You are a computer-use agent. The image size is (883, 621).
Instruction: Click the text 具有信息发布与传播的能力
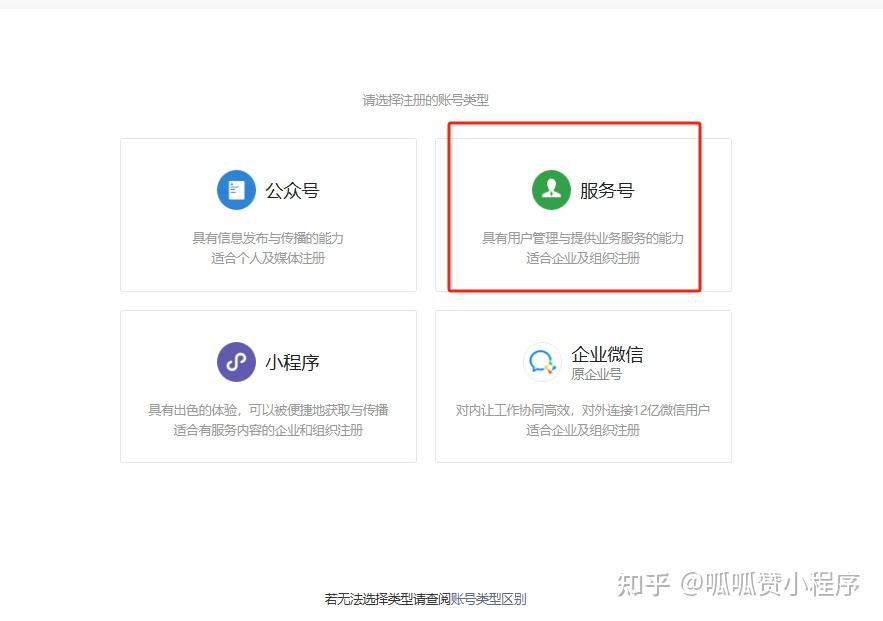coord(268,238)
